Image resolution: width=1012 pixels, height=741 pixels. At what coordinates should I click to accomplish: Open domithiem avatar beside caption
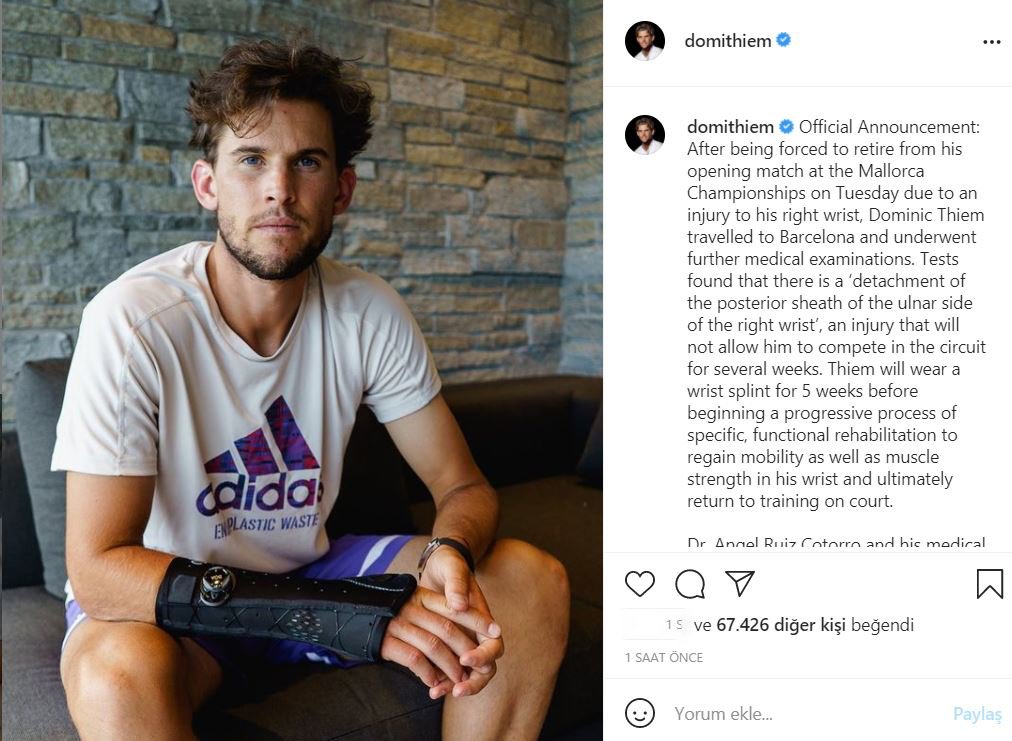(645, 135)
